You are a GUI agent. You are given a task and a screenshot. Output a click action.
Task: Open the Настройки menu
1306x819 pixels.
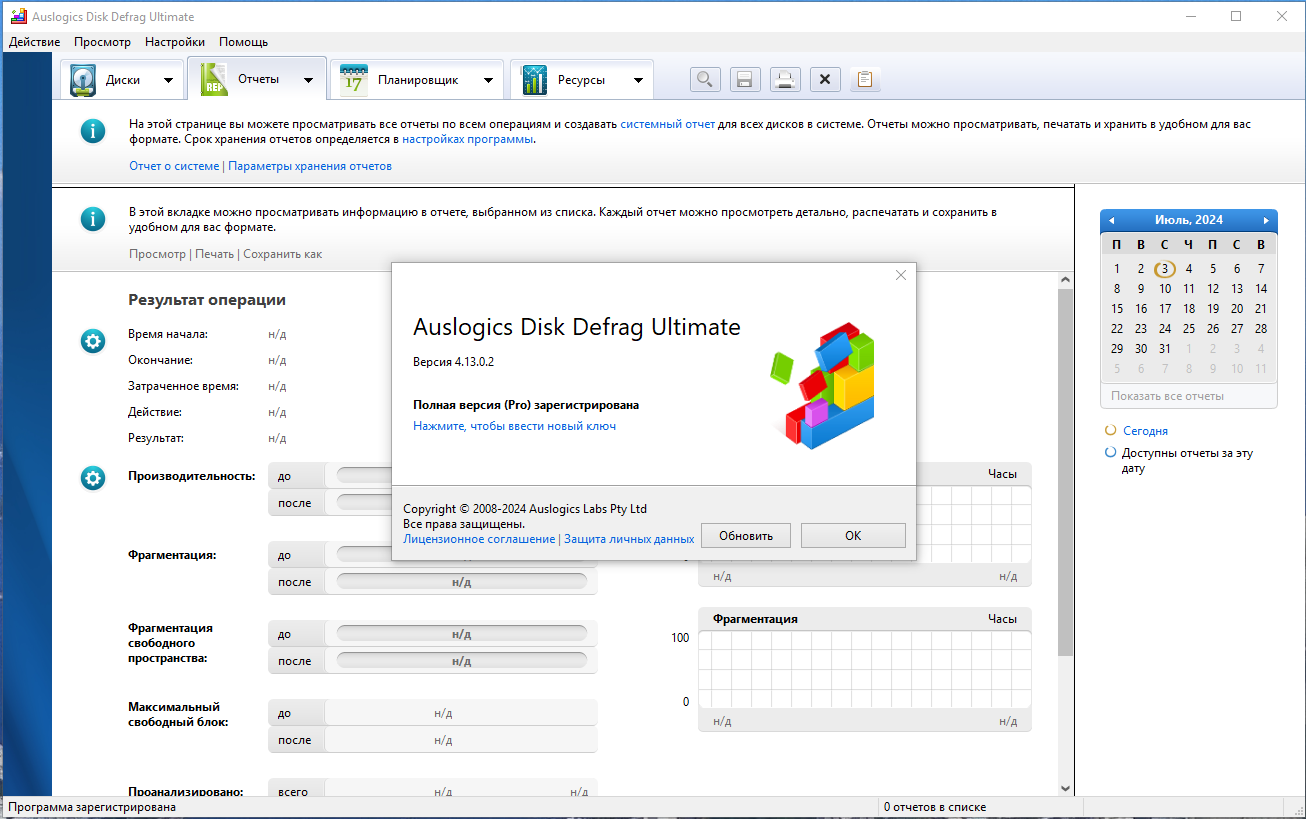[174, 42]
